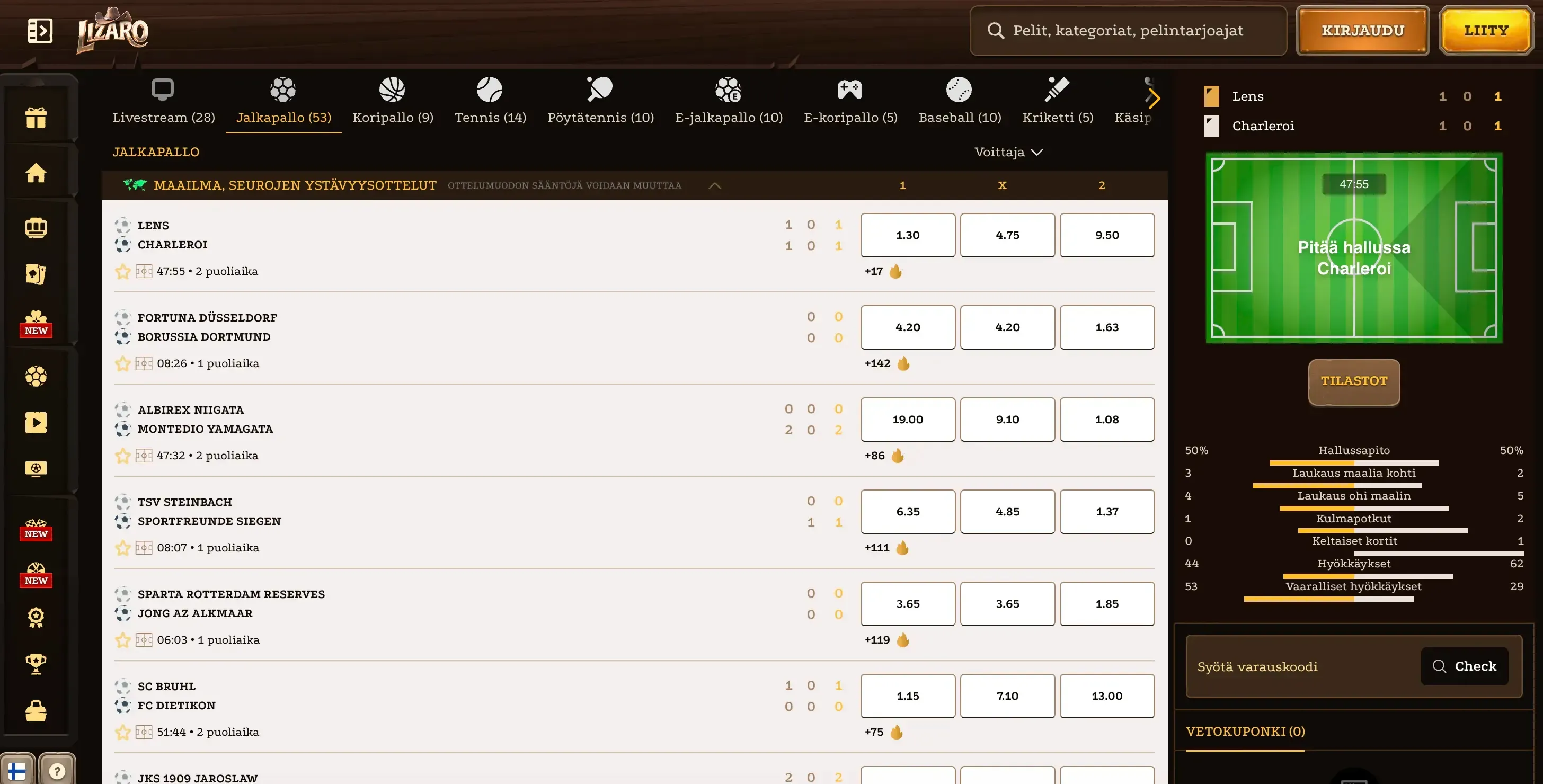The width and height of the screenshot is (1543, 784).
Task: Open the trophy icon in the sidebar
Action: [x=36, y=664]
